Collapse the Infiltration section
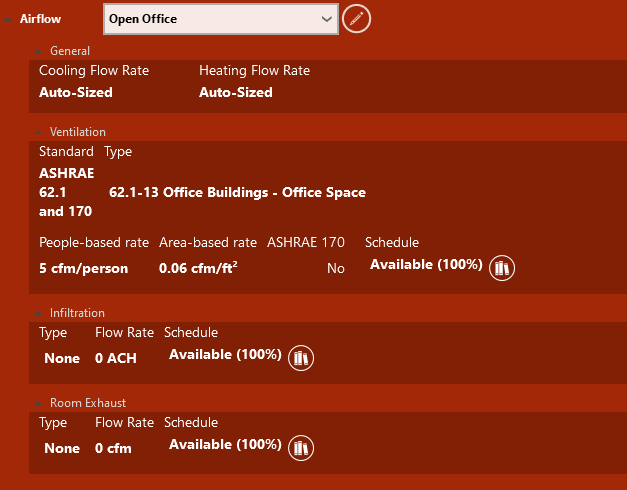Screen dimensions: 627x490 (x=38, y=313)
